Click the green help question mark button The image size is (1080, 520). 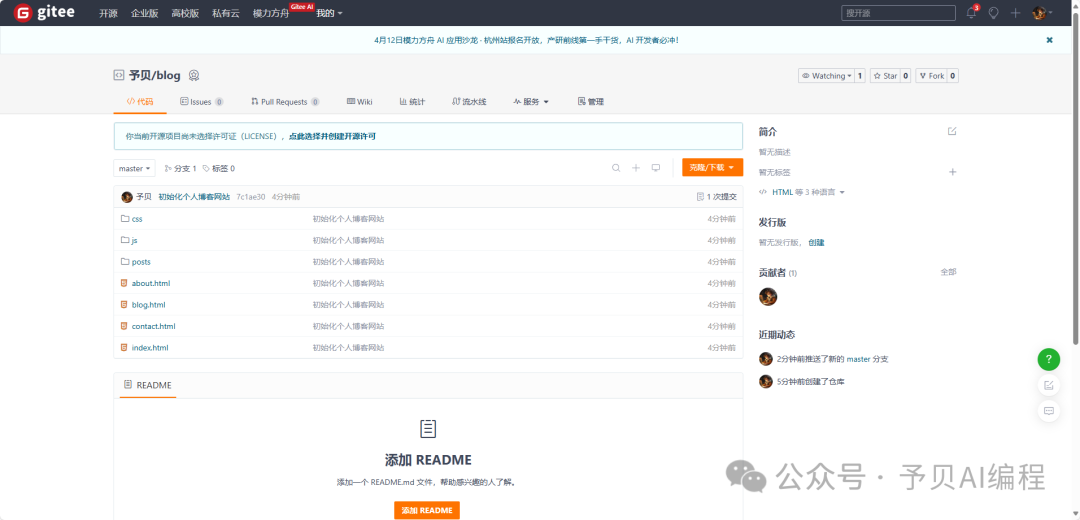1048,359
